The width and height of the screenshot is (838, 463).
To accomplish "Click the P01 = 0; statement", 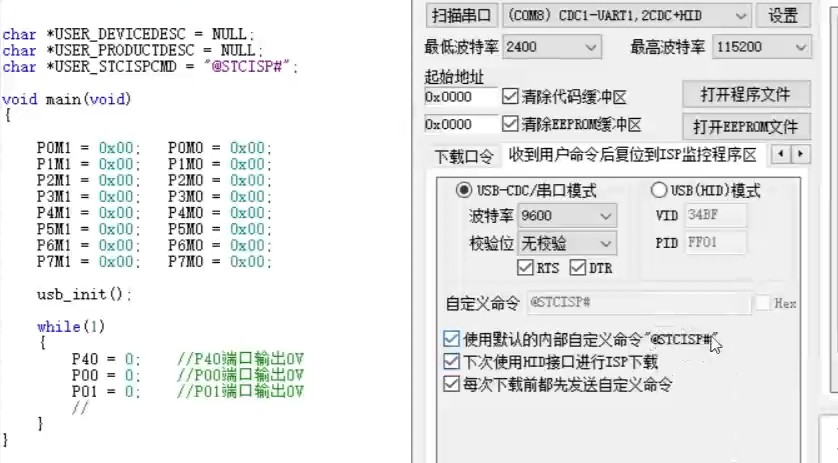I will point(106,391).
